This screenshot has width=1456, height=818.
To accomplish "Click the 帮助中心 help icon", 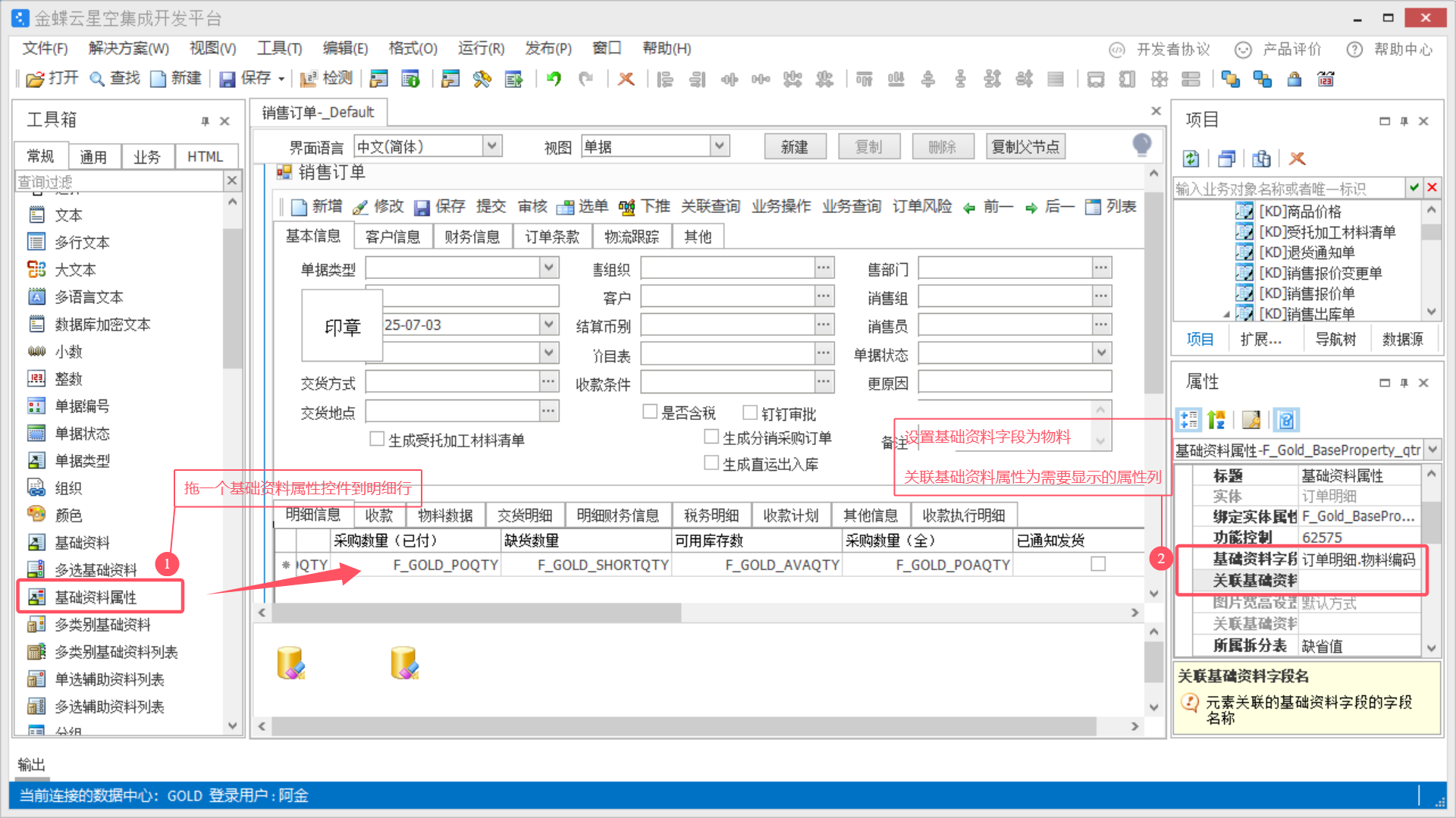I will pos(1354,49).
